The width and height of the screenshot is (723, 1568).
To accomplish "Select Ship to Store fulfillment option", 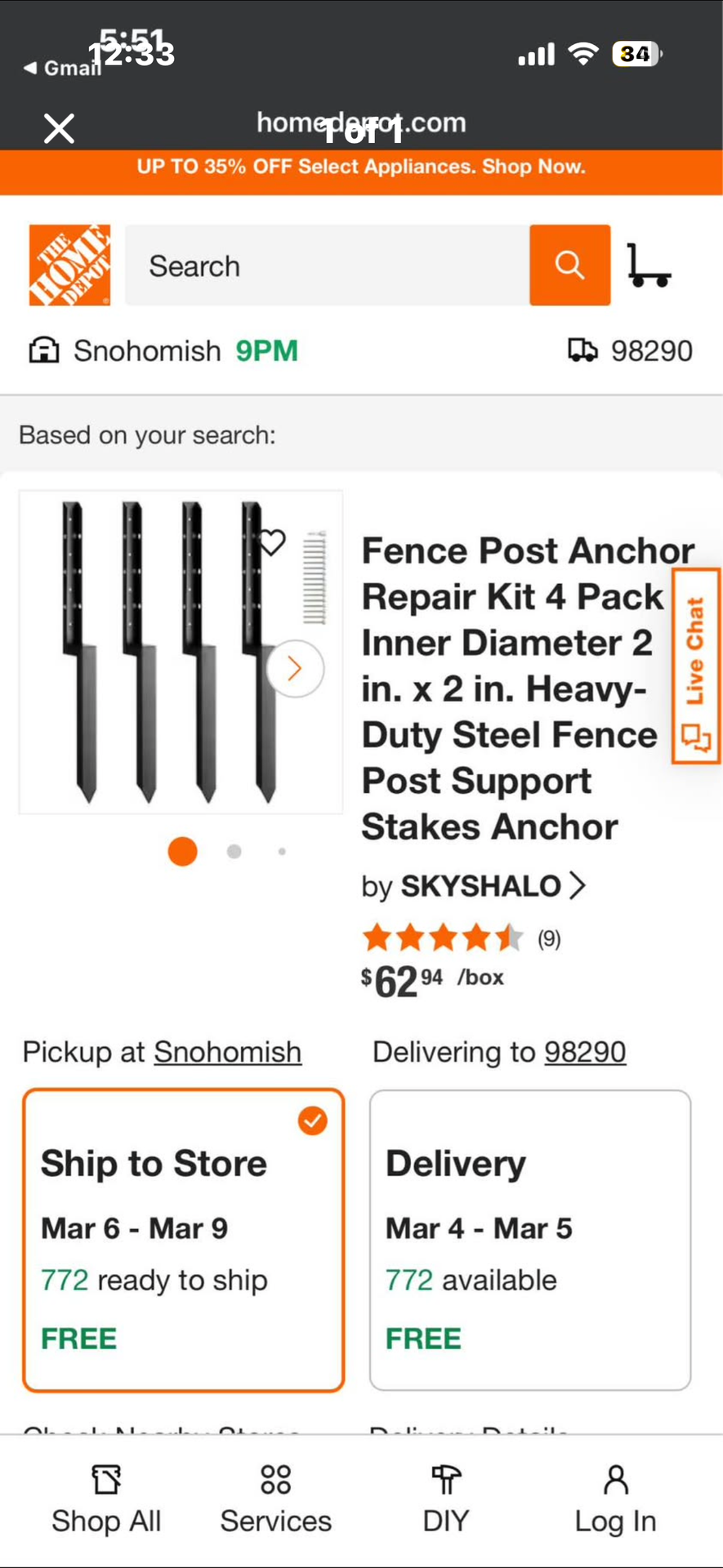I will pyautogui.click(x=183, y=1240).
